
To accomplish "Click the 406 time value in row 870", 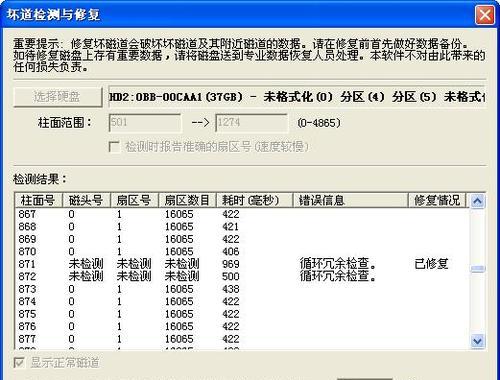I will (x=231, y=251).
